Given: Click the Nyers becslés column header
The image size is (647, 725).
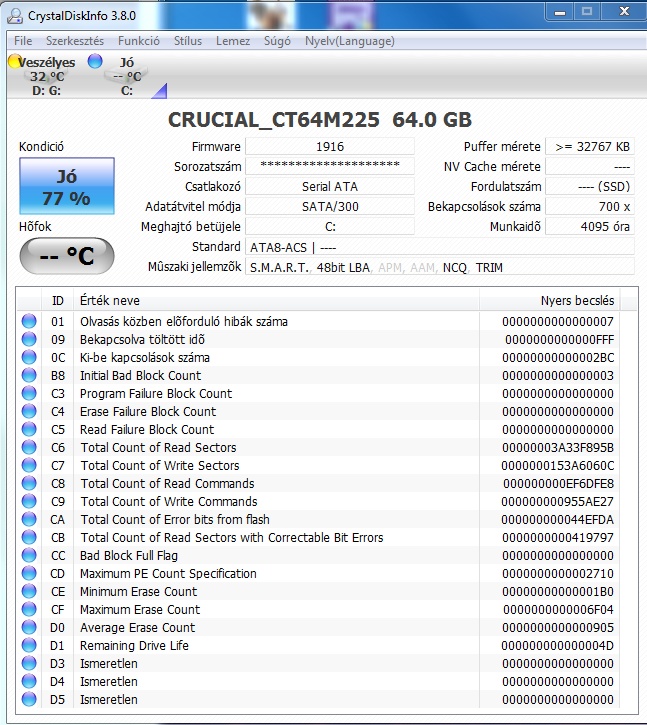Looking at the screenshot, I should pos(550,301).
